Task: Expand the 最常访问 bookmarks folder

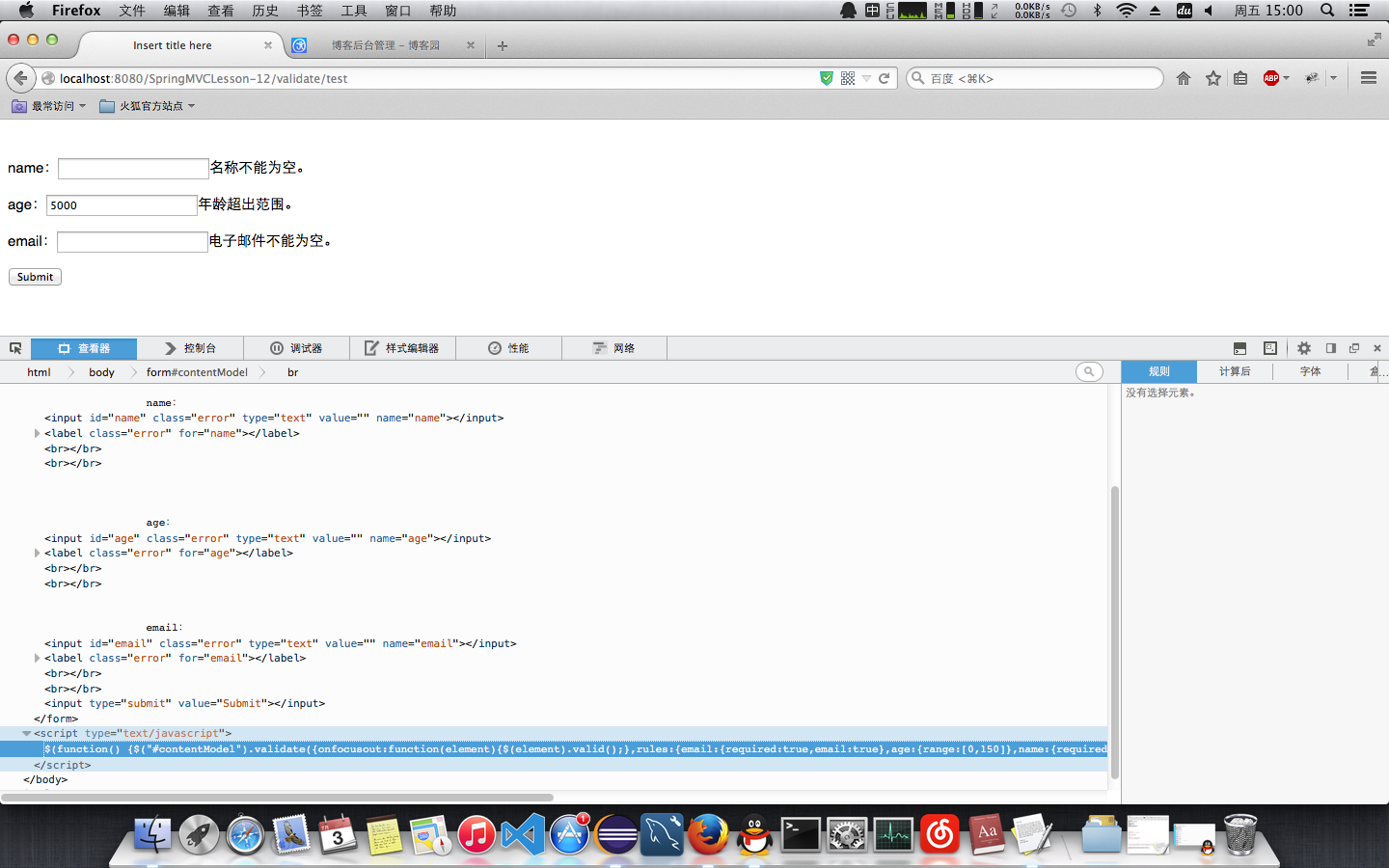Action: tap(49, 106)
